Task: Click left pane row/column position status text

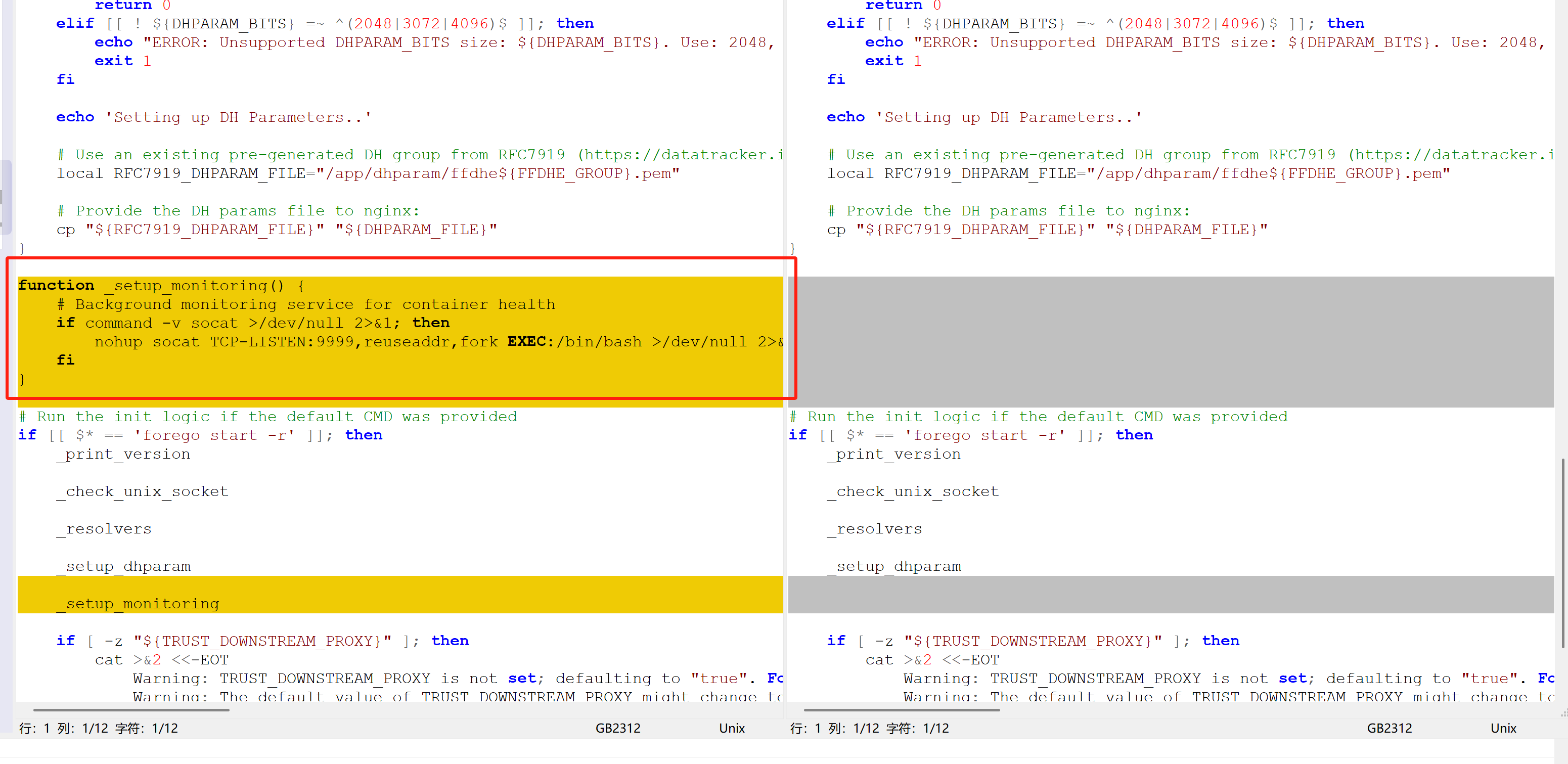Action: 98,728
